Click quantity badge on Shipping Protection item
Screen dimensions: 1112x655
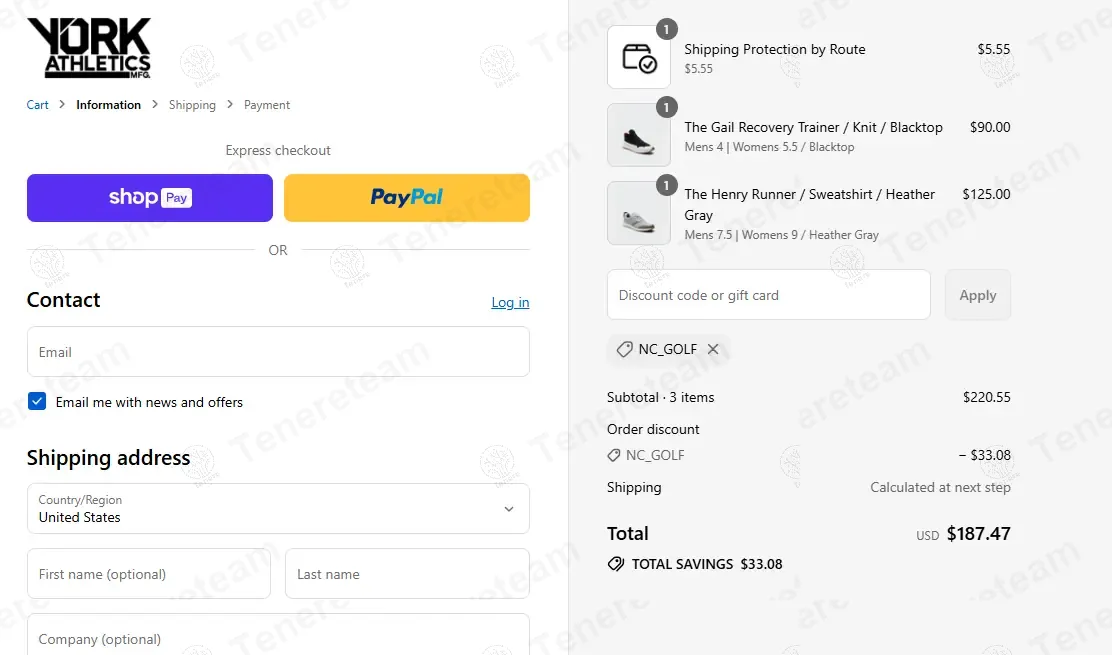[666, 29]
